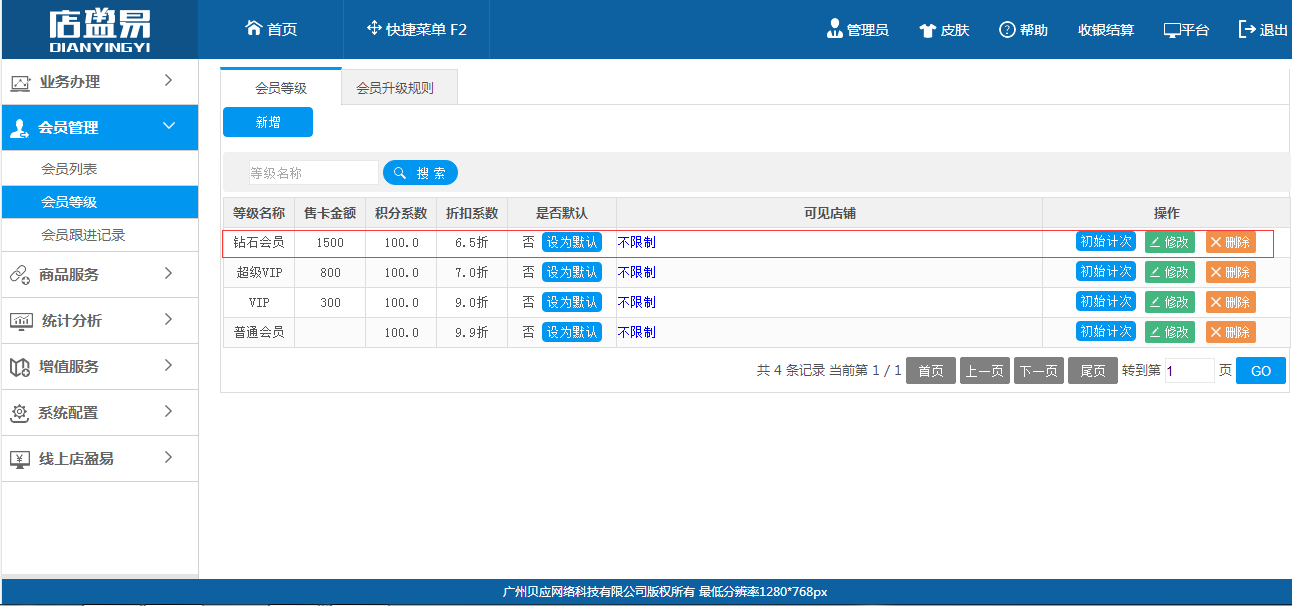Edit the 钻石会员 level via 修改
This screenshot has height=606, width=1292.
pos(1170,242)
